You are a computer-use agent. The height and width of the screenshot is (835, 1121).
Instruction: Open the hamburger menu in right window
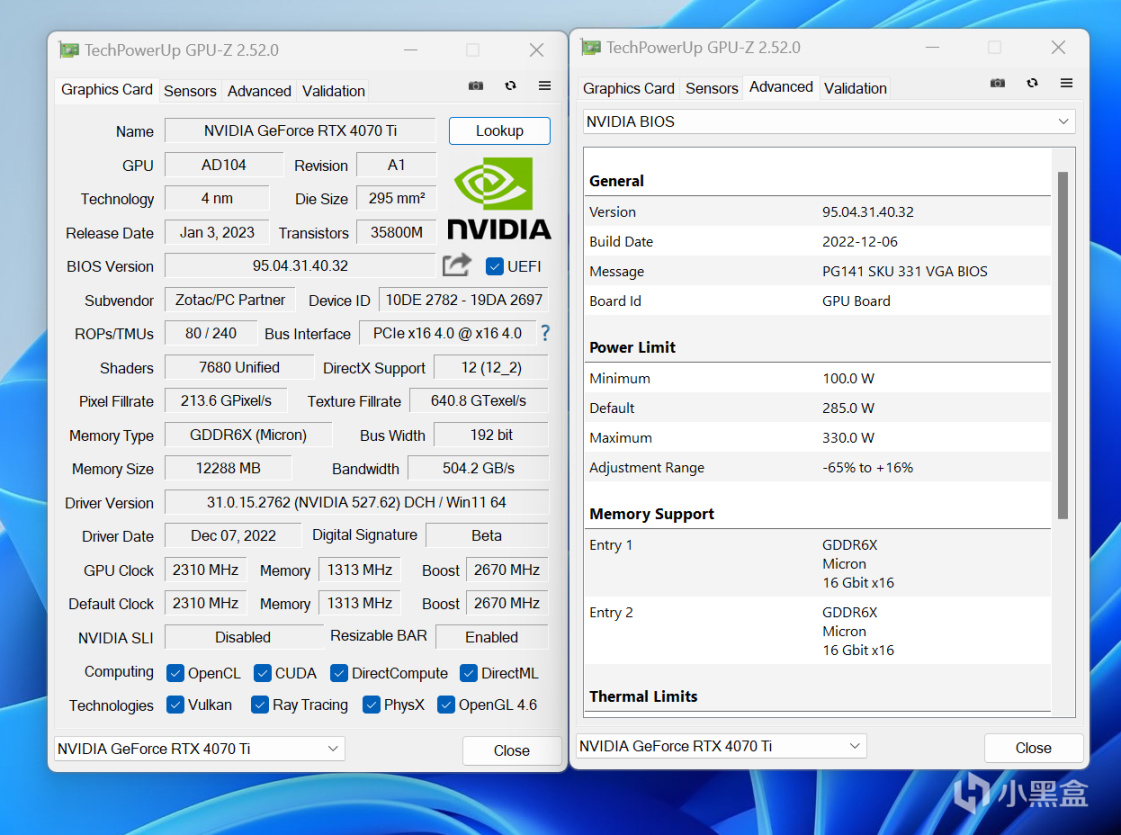[1067, 83]
